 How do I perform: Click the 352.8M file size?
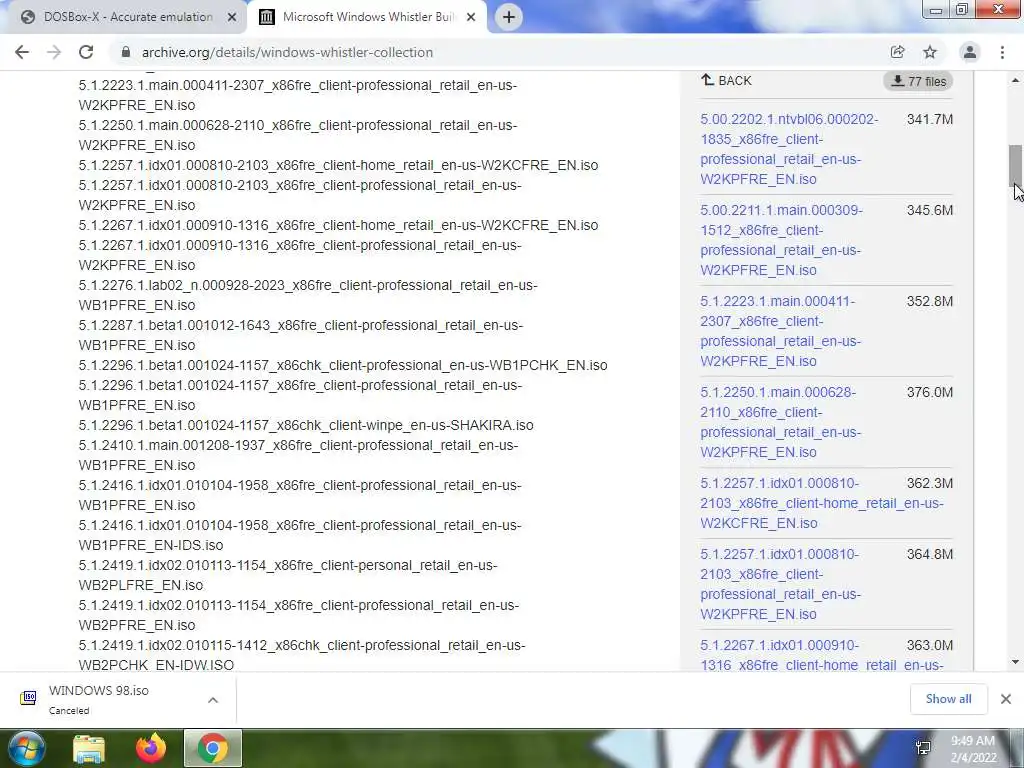point(929,301)
